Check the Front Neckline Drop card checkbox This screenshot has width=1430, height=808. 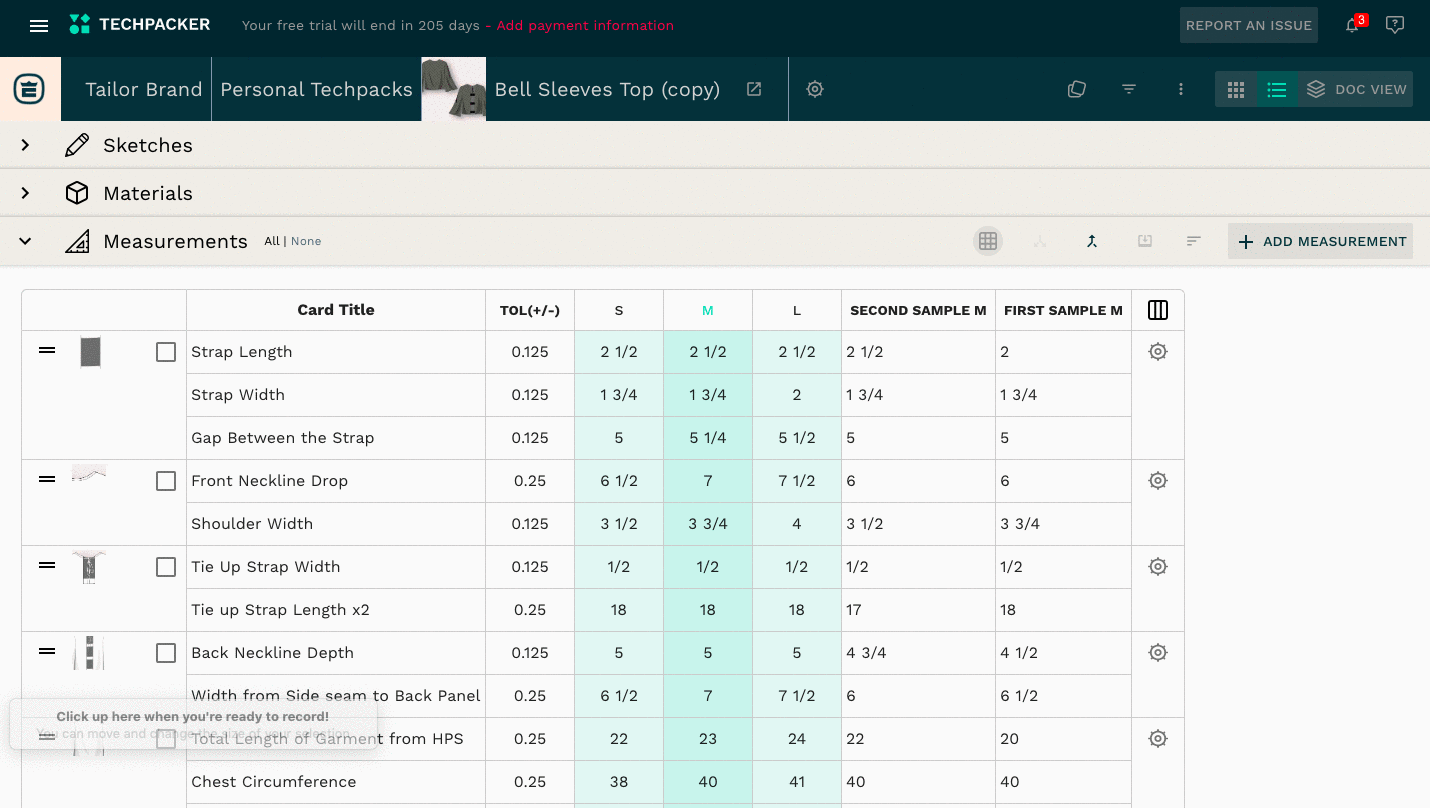[166, 481]
